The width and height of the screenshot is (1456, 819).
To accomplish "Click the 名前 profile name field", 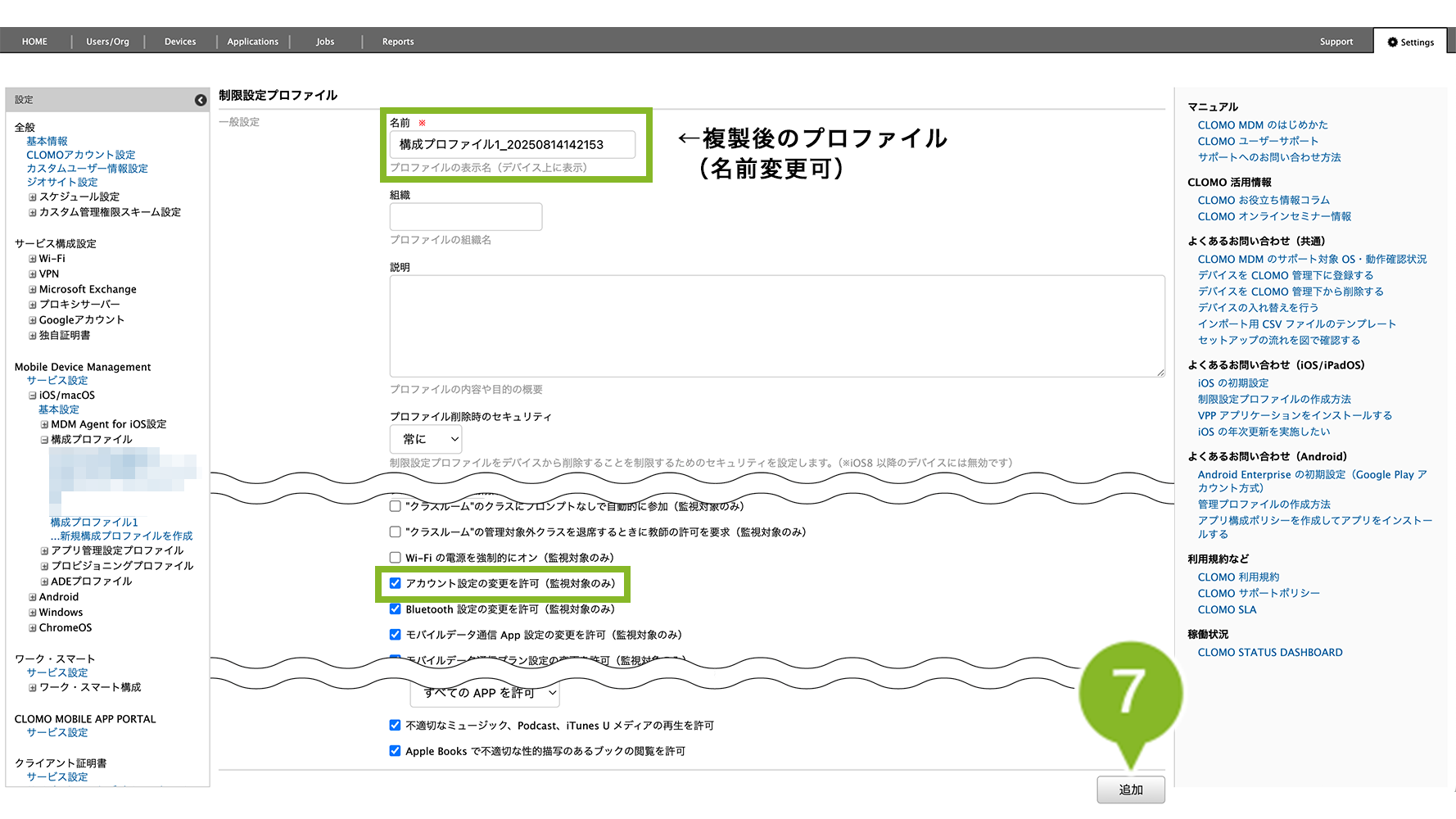I will point(512,145).
